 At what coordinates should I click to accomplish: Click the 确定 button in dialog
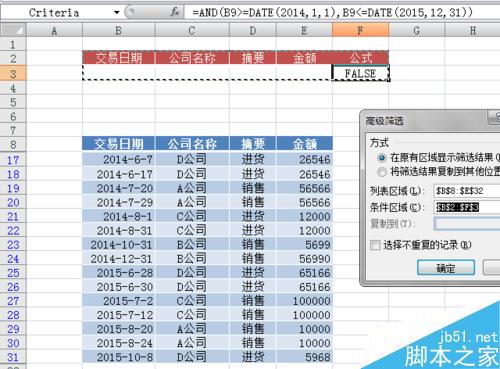click(x=446, y=268)
